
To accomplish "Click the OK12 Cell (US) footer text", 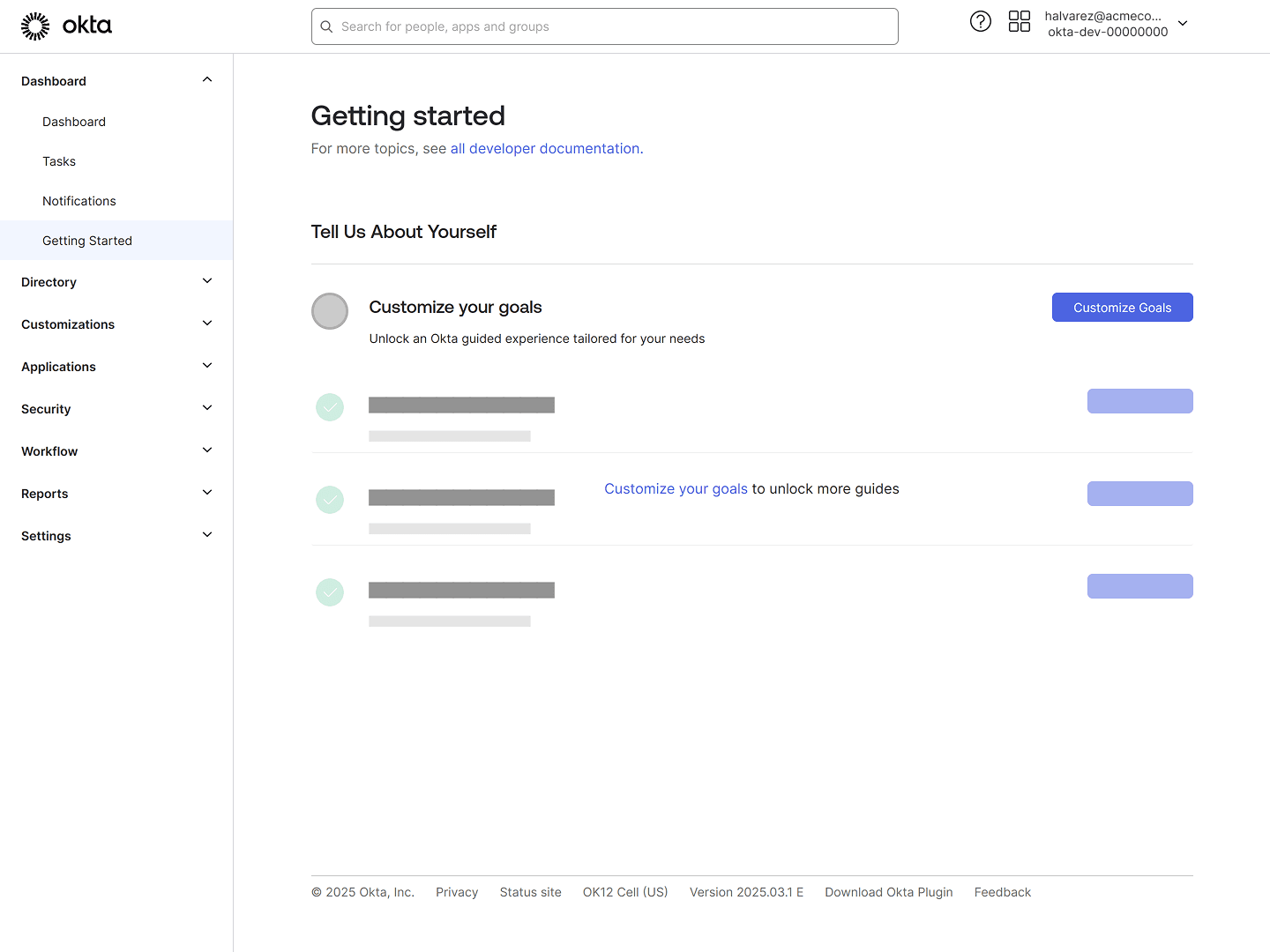I will click(625, 892).
